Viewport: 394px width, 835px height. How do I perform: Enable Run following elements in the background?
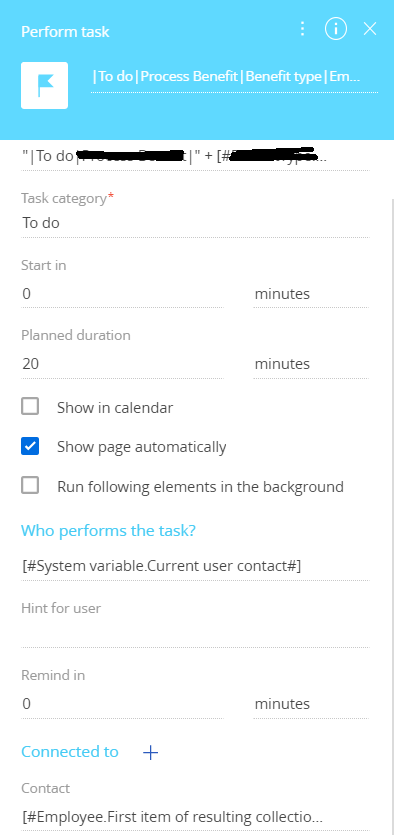click(30, 485)
